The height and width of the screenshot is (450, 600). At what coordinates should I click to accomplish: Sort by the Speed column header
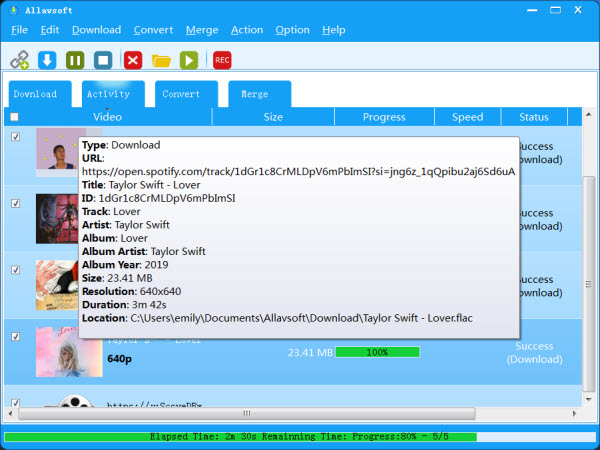point(468,117)
